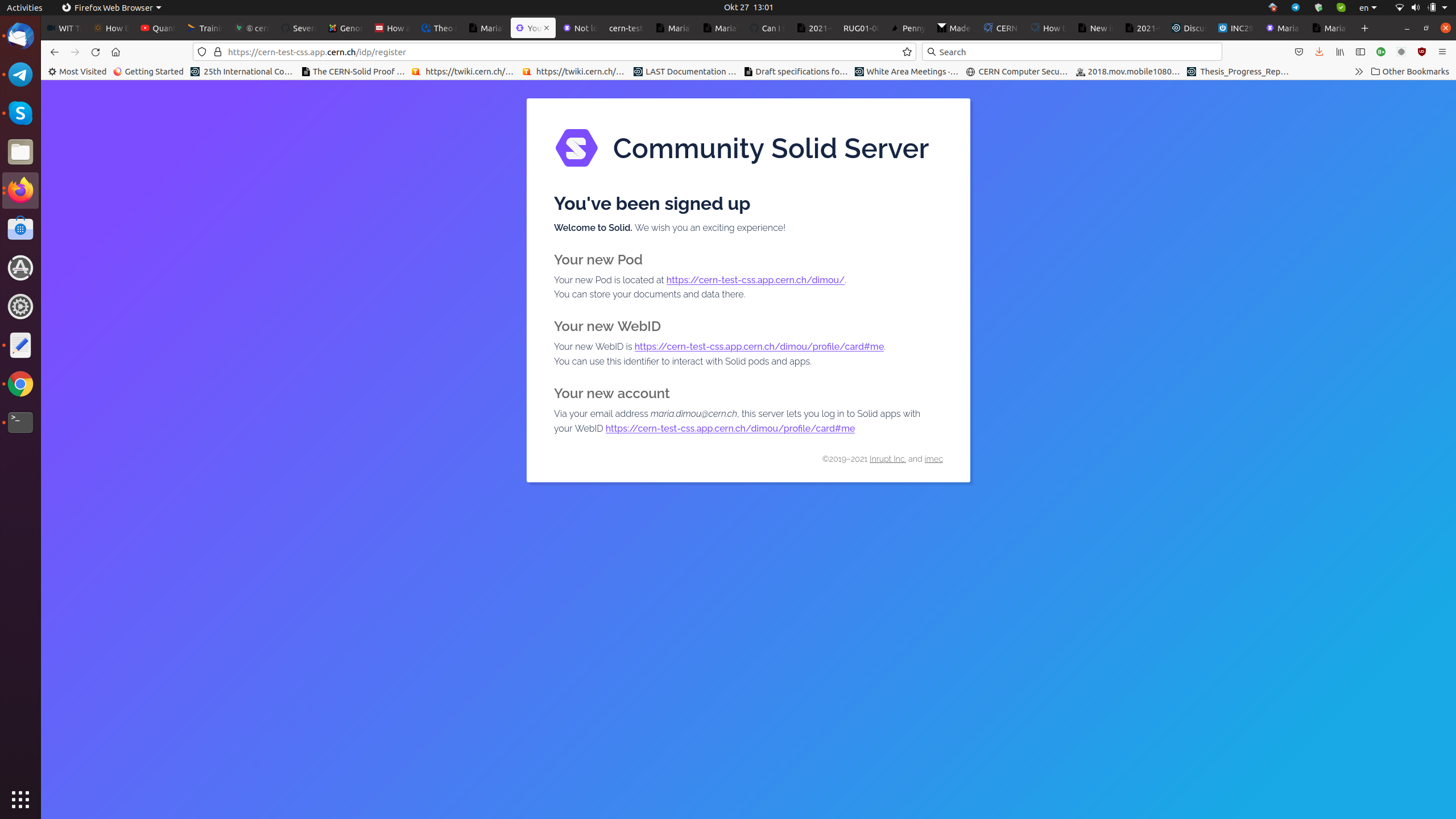Open tracking protection shield panel
Image resolution: width=1456 pixels, height=819 pixels.
202,52
